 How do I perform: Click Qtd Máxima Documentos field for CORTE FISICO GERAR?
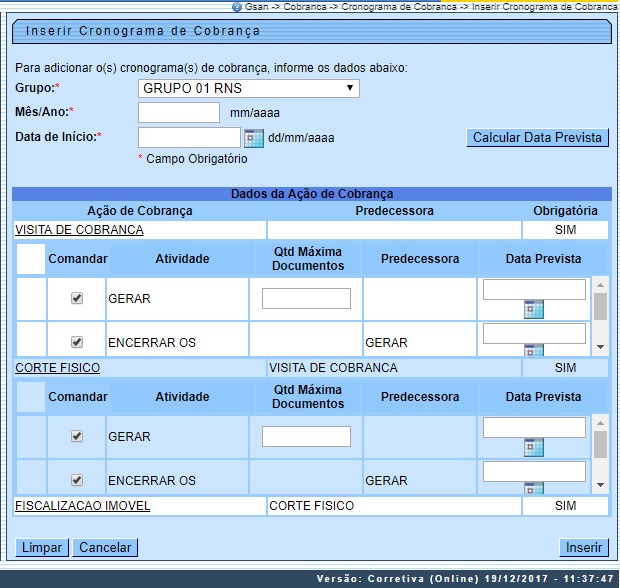306,436
